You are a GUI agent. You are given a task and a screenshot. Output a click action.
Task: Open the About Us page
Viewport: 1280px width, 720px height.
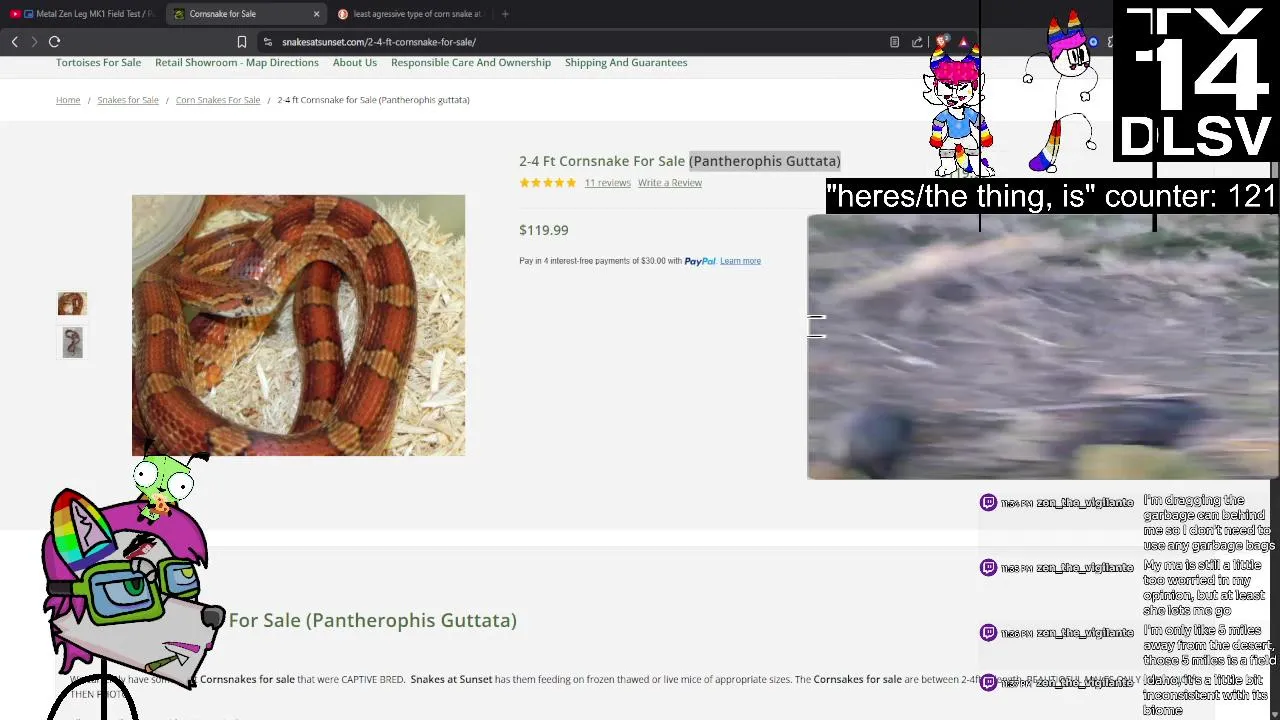[x=355, y=62]
